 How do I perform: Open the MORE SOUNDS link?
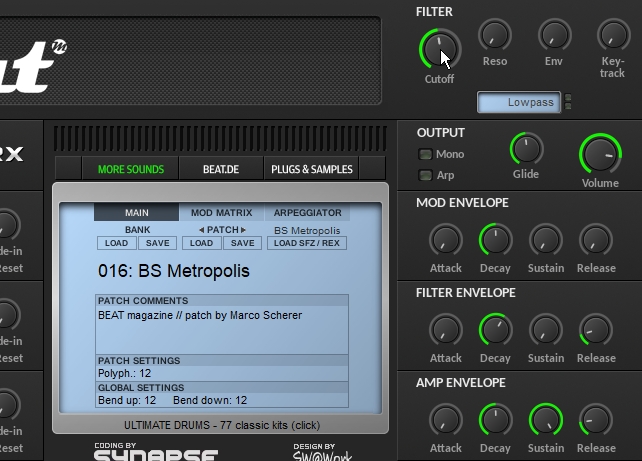[x=130, y=169]
